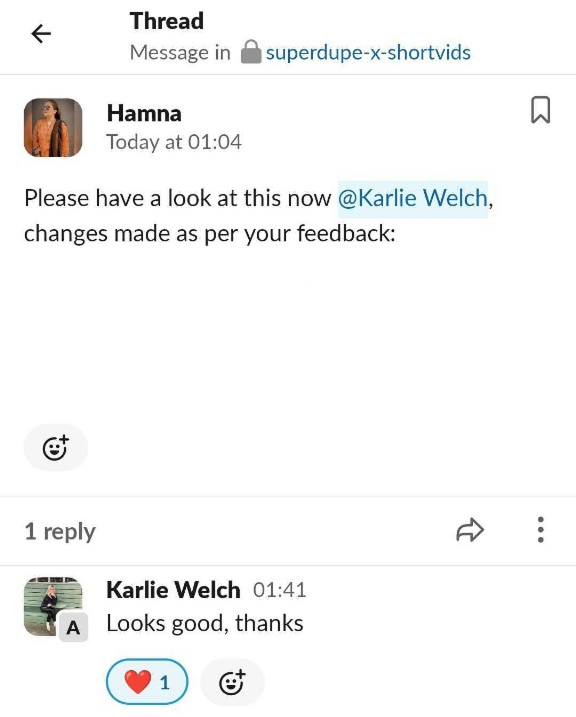Viewport: 576px width, 717px height.
Task: Click the 'Today at 01:04' timestamp
Action: (174, 142)
